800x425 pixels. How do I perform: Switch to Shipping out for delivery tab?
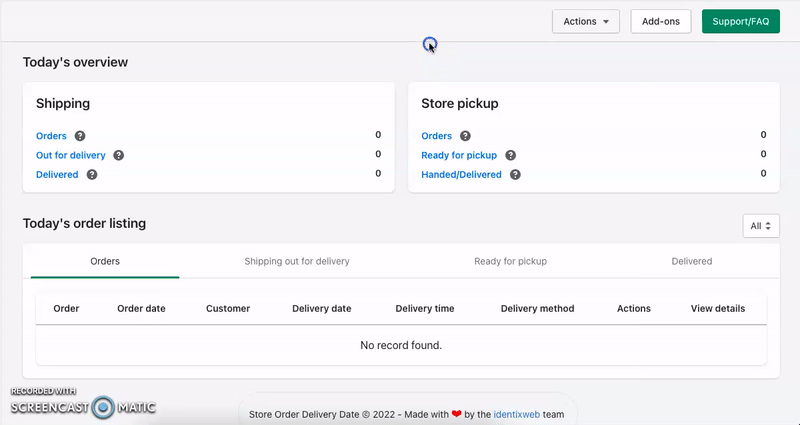point(297,261)
